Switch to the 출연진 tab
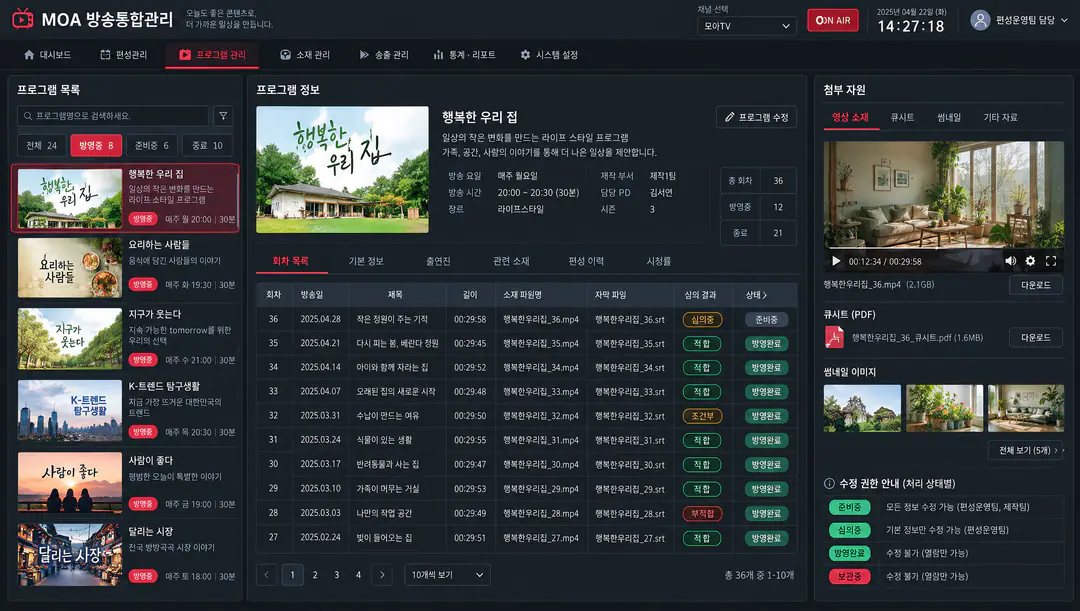This screenshot has height=611, width=1080. [438, 261]
